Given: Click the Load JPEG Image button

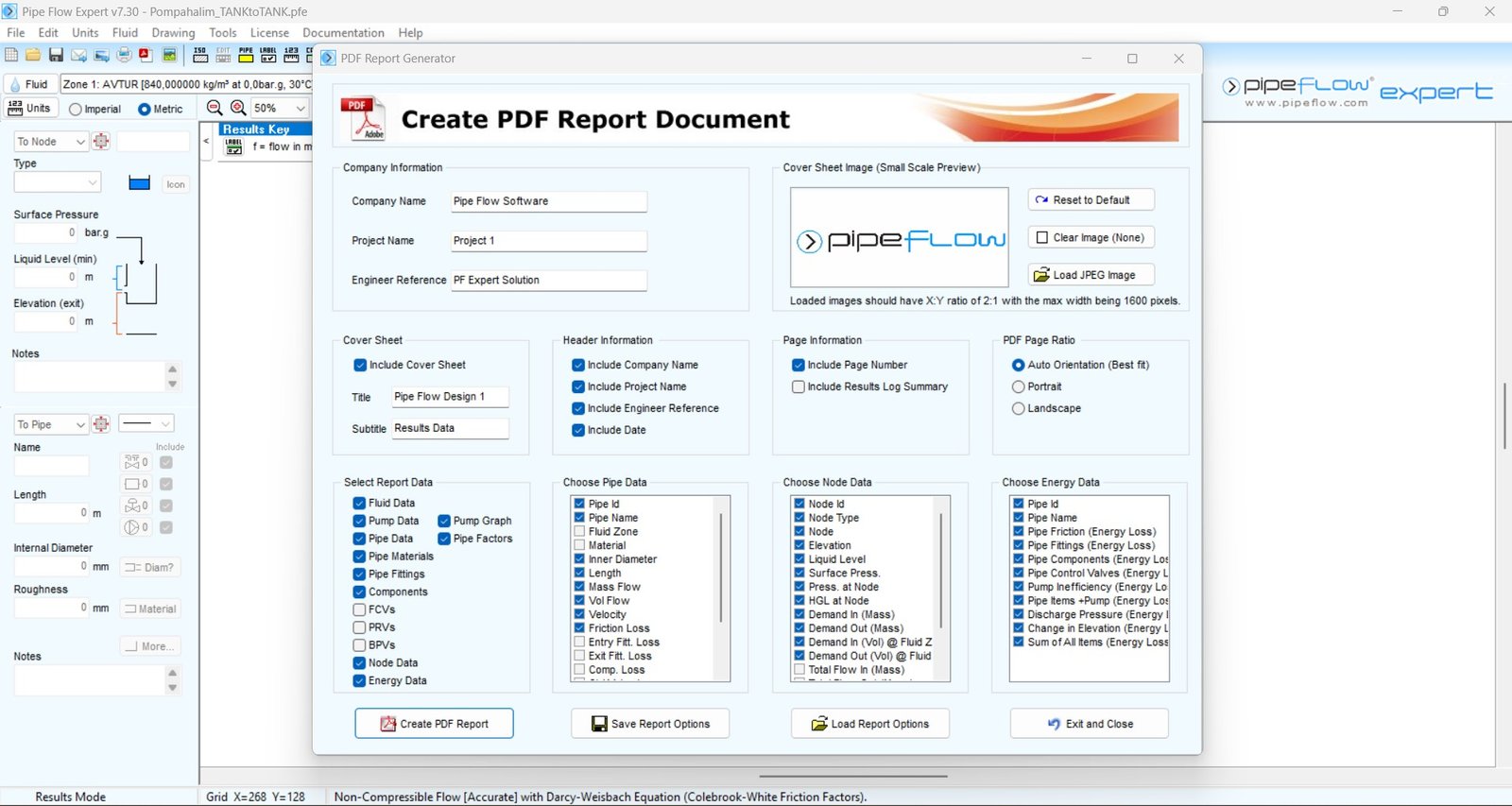Looking at the screenshot, I should point(1091,275).
